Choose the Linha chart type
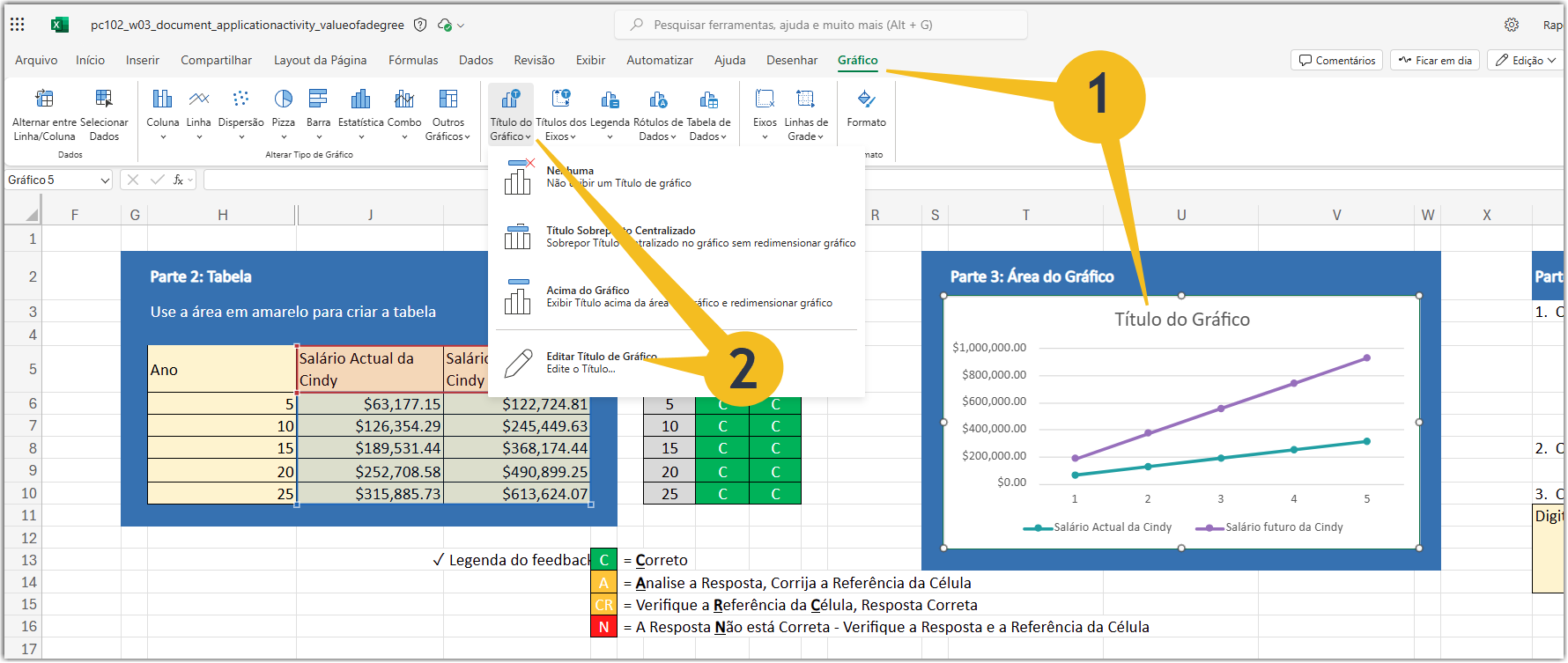Image resolution: width=1568 pixels, height=663 pixels. point(199,114)
